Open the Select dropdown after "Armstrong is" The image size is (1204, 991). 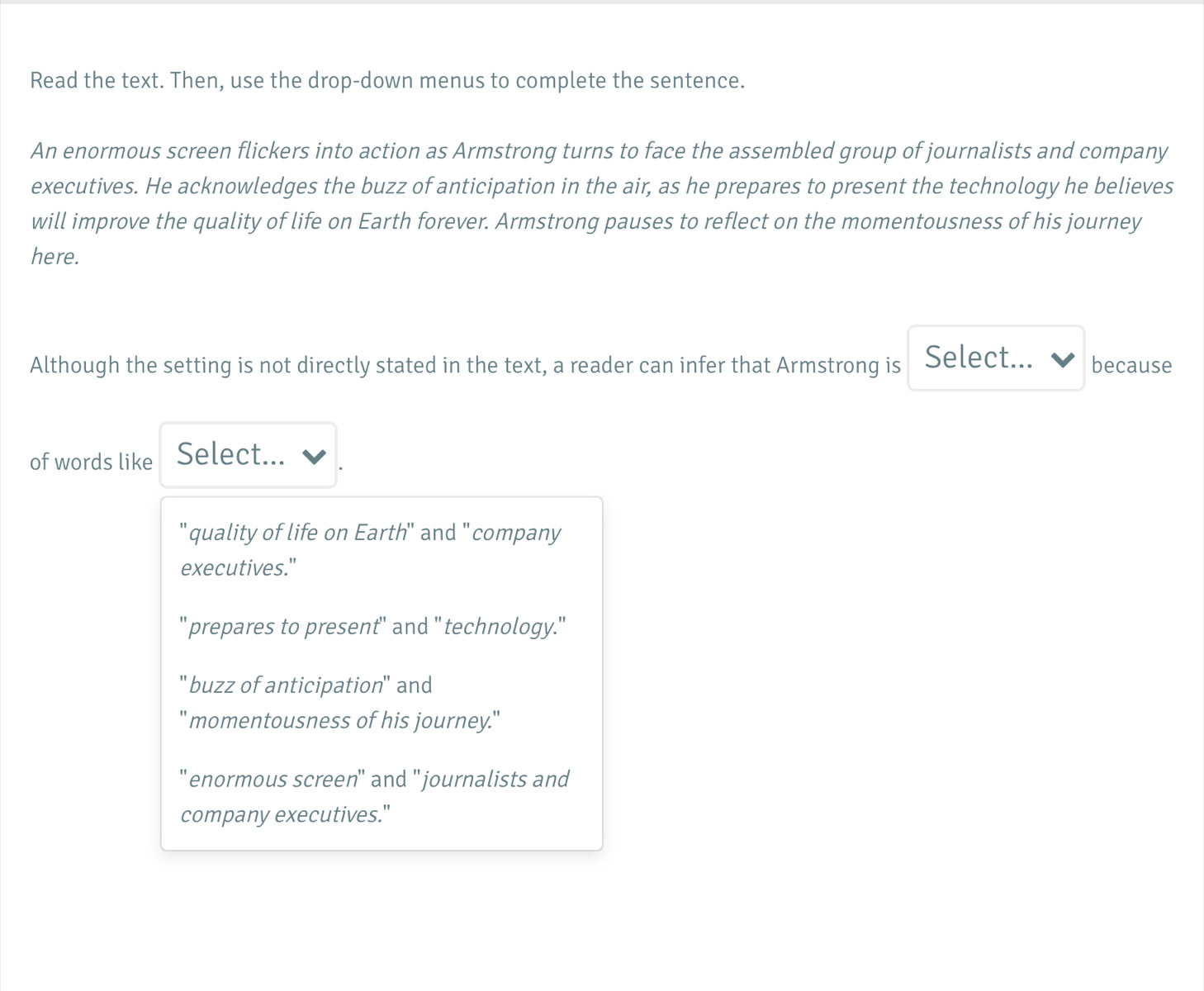point(996,358)
